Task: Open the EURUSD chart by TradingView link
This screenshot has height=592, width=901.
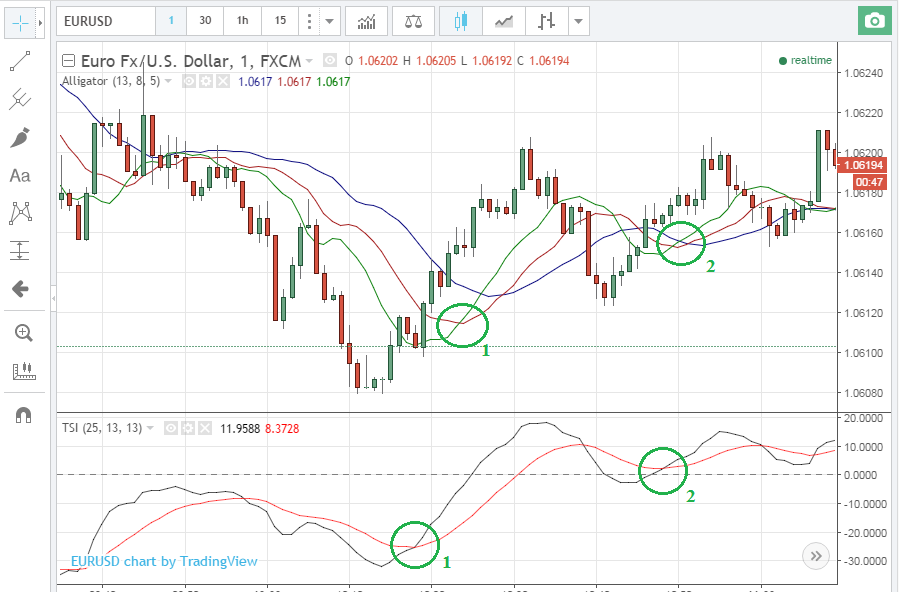Action: point(163,561)
